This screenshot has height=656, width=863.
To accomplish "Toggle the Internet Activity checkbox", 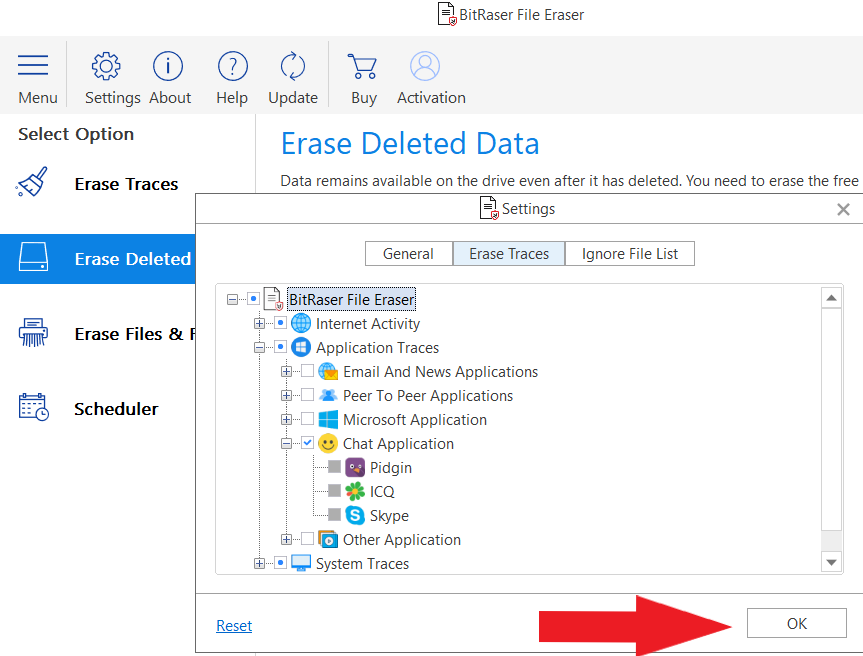I will coord(280,322).
